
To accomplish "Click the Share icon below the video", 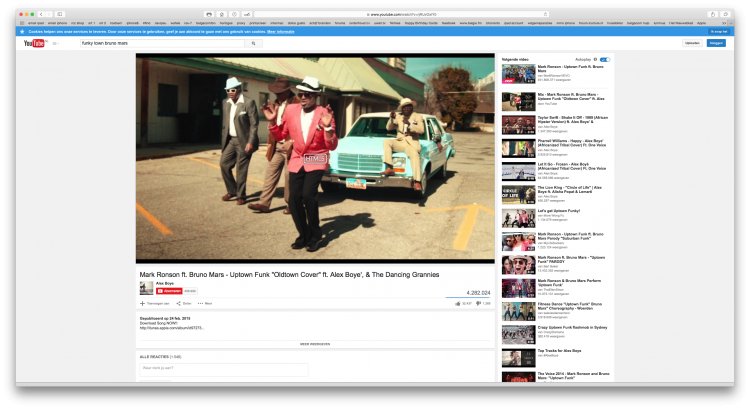I will click(178, 304).
